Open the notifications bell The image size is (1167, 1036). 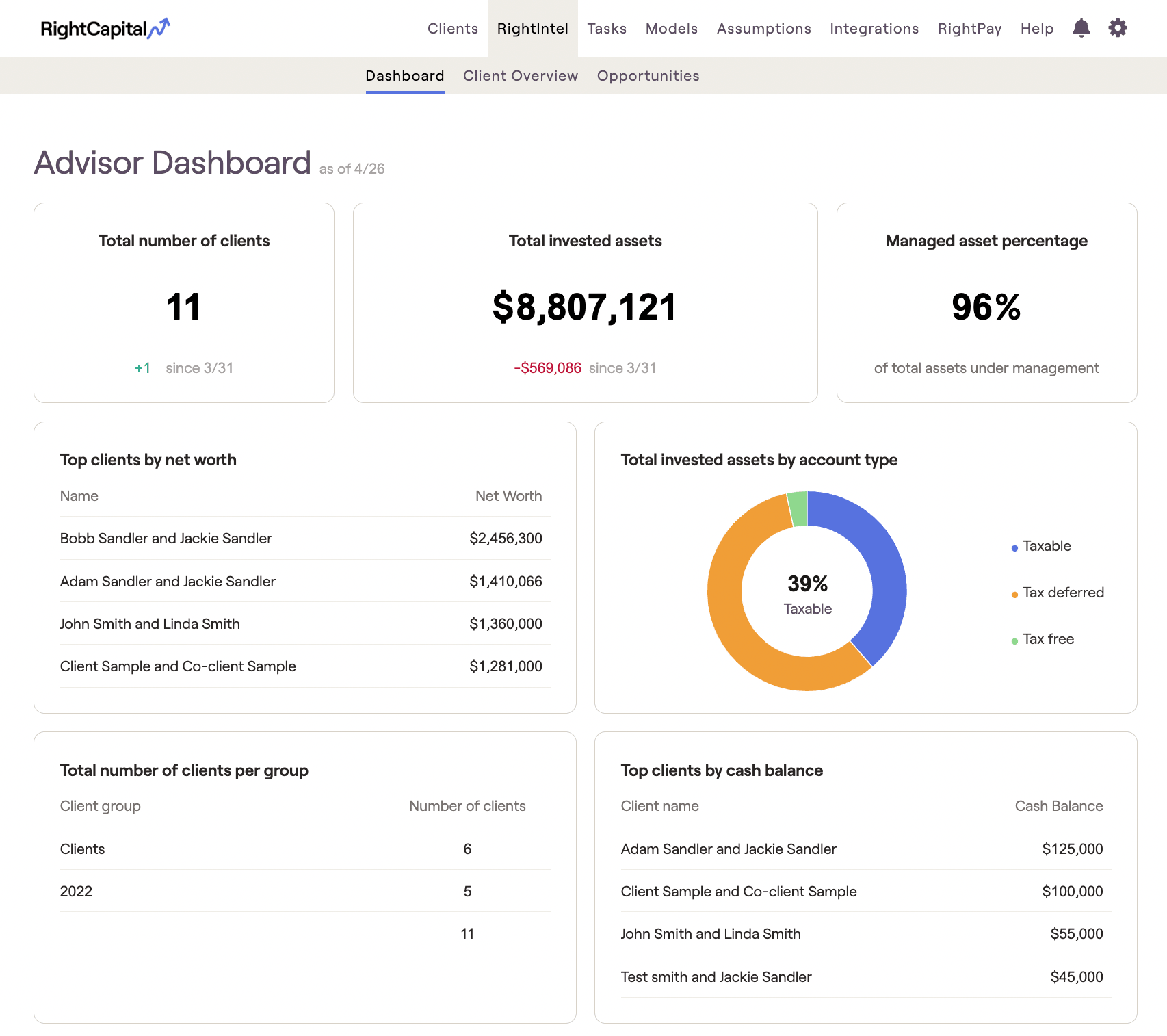(x=1081, y=28)
